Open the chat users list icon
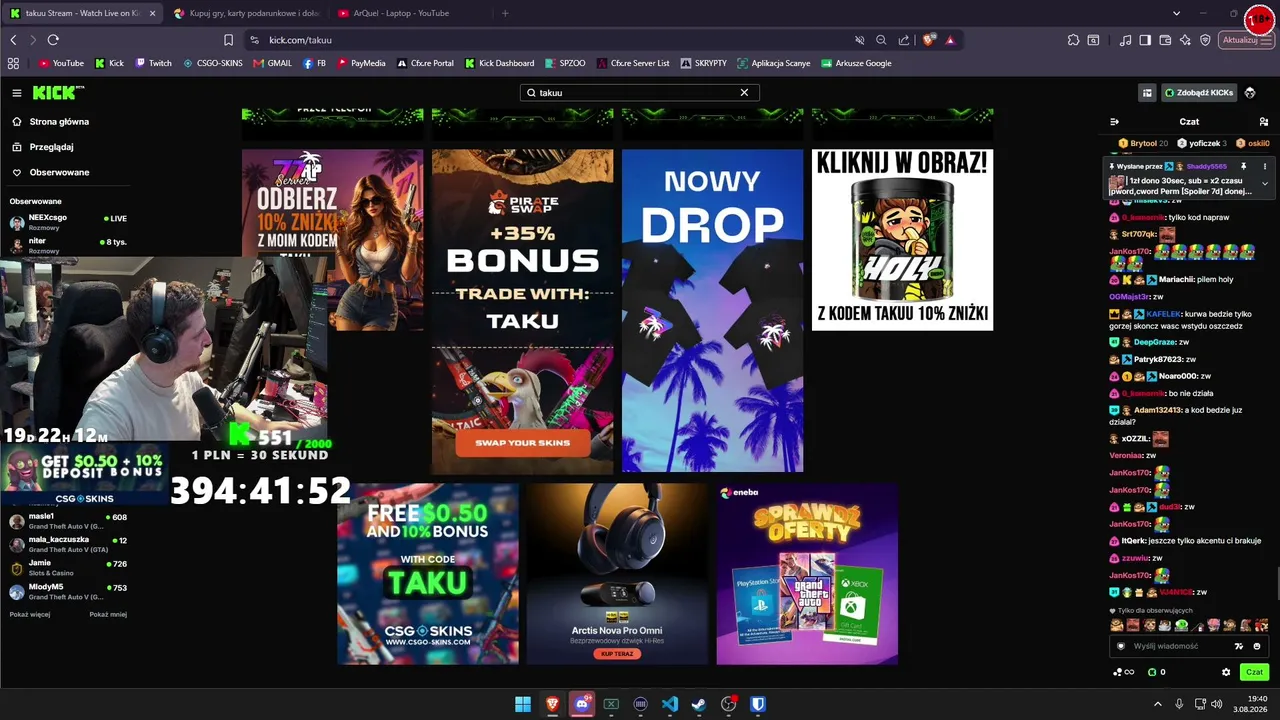Screen dimensions: 1280x720 pos(1264,122)
